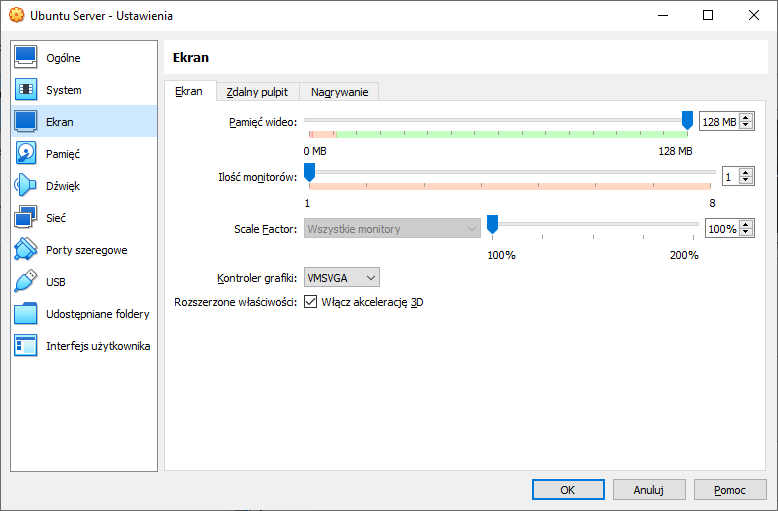778x511 pixels.
Task: Select the Sieć network icon
Action: pos(26,218)
